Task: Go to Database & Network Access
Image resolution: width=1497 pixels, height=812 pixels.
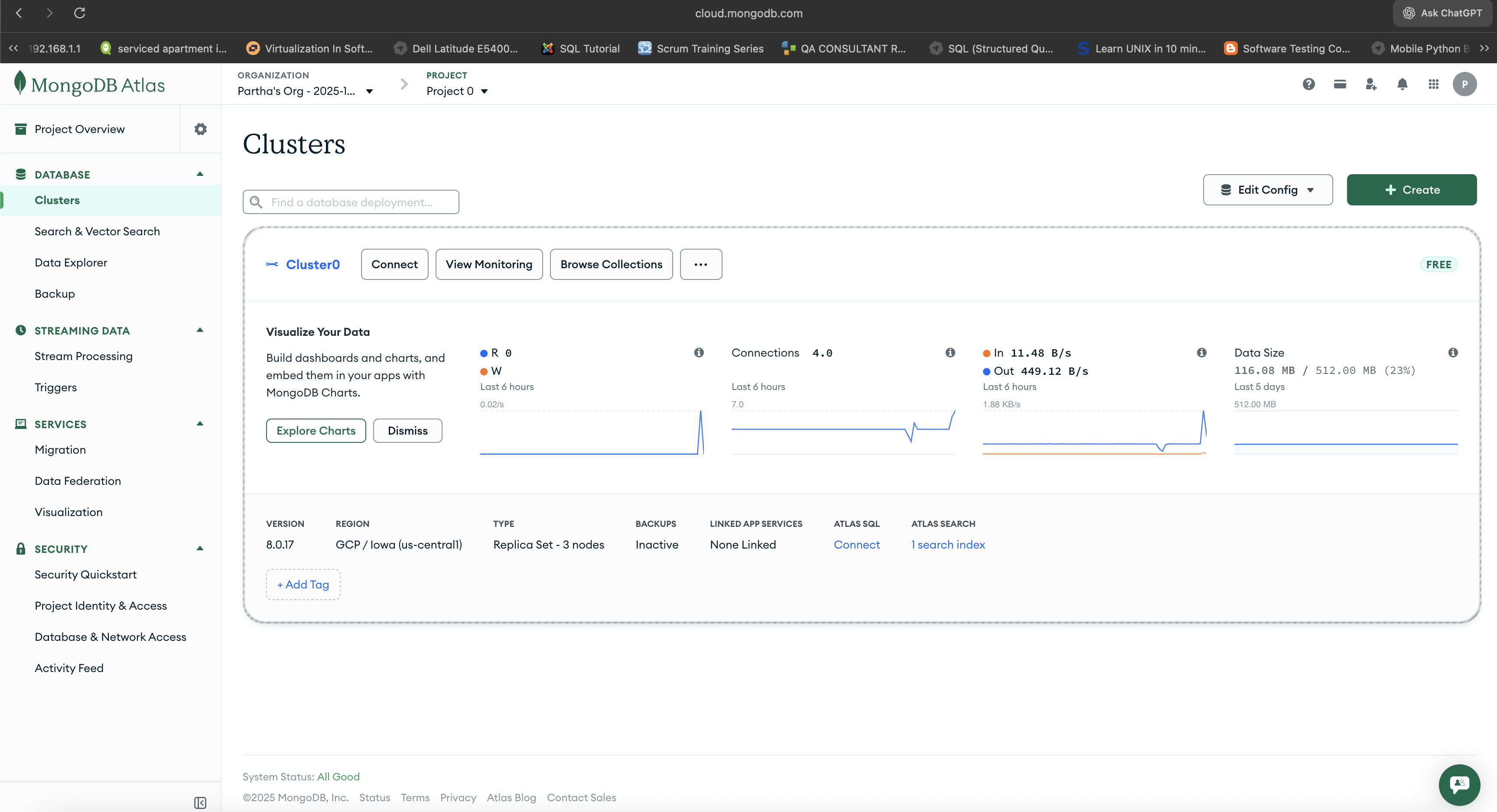Action: [x=111, y=637]
